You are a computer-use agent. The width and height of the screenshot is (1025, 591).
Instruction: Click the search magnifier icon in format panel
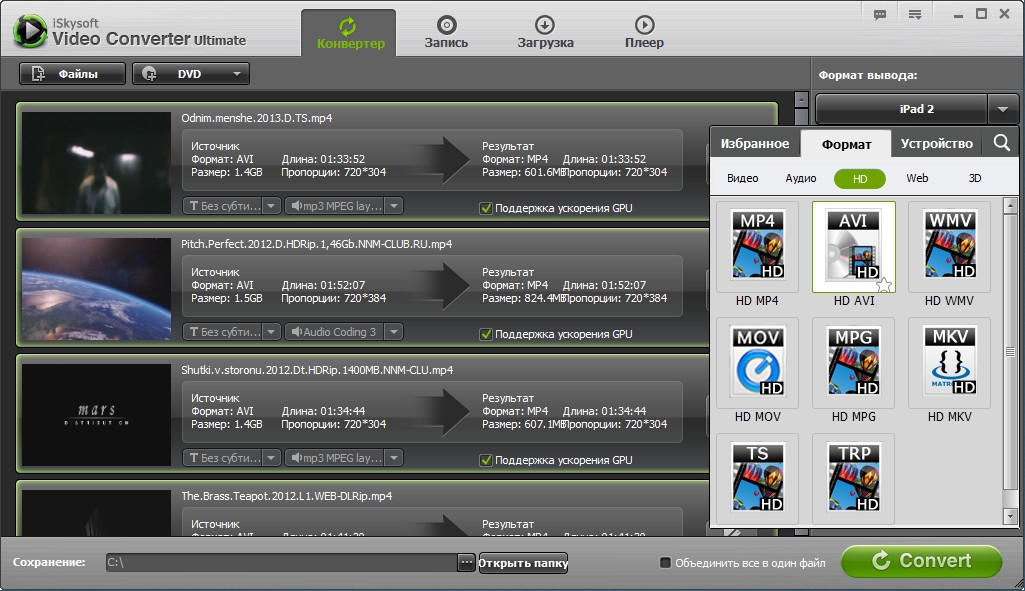[x=1002, y=143]
